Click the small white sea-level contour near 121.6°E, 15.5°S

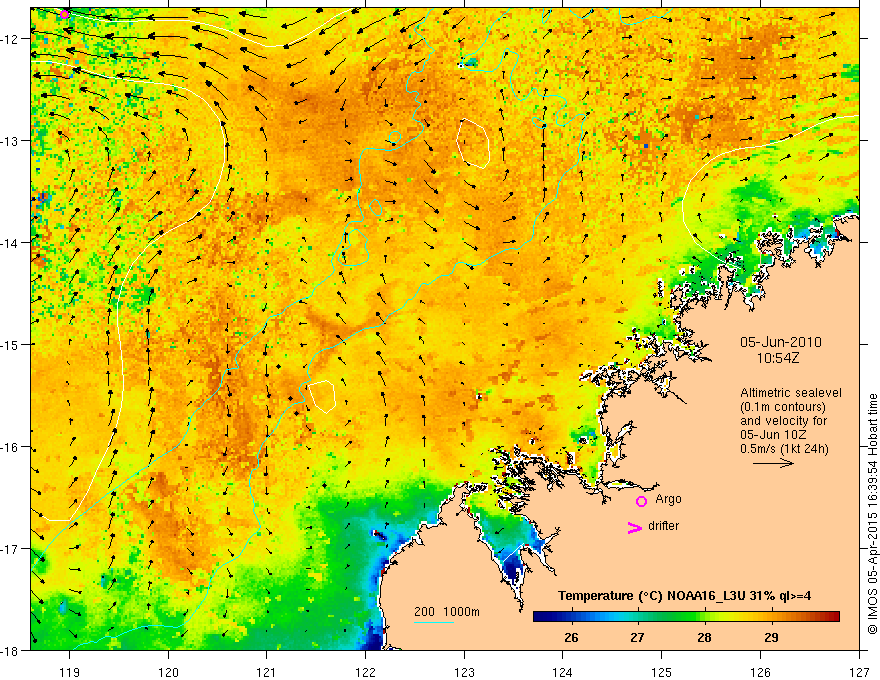[x=322, y=397]
